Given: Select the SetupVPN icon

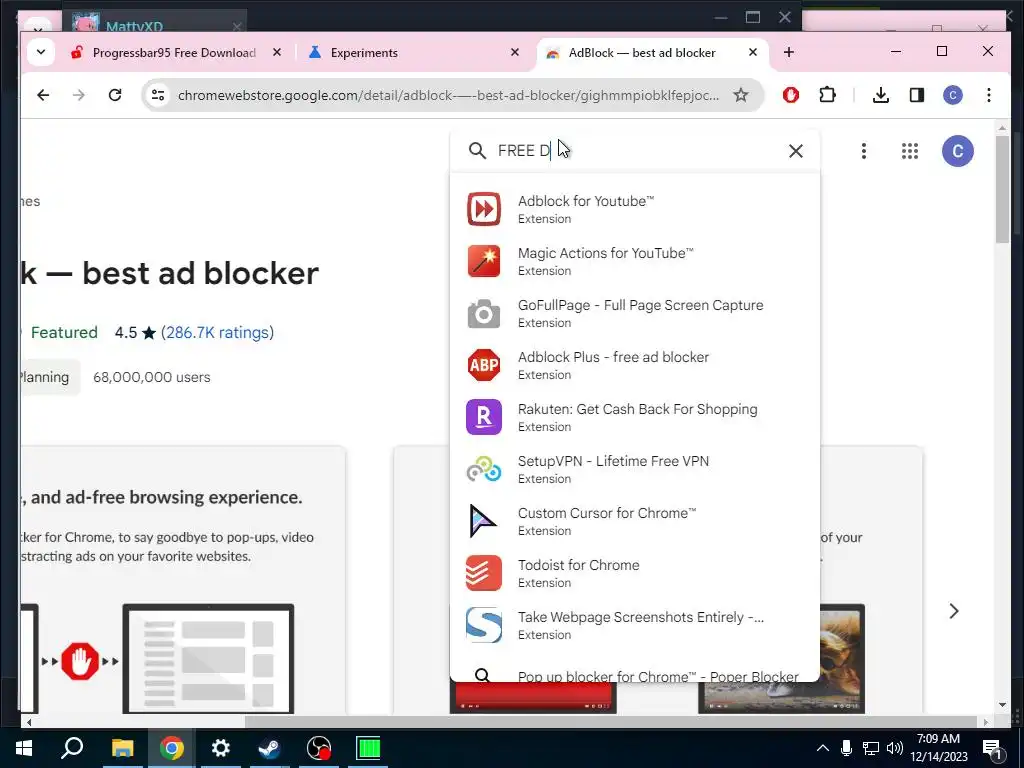Looking at the screenshot, I should point(484,469).
